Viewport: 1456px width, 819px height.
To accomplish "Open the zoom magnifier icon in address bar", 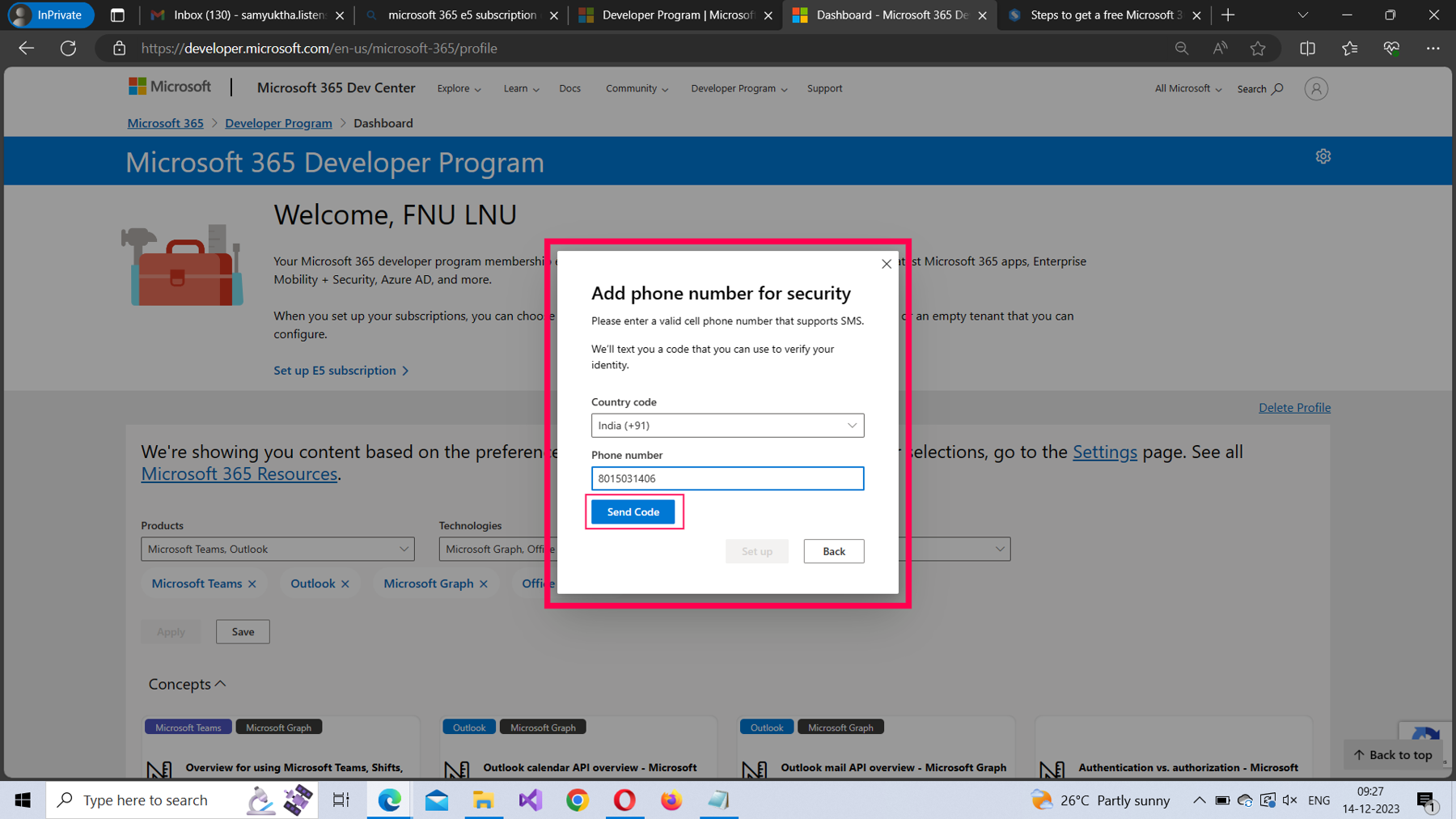I will (1182, 49).
